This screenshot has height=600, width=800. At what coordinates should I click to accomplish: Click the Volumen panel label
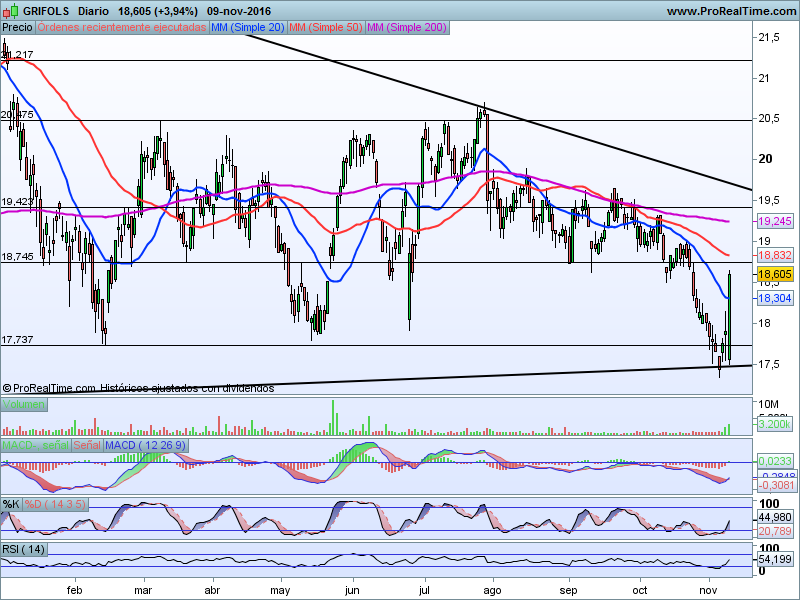24,405
